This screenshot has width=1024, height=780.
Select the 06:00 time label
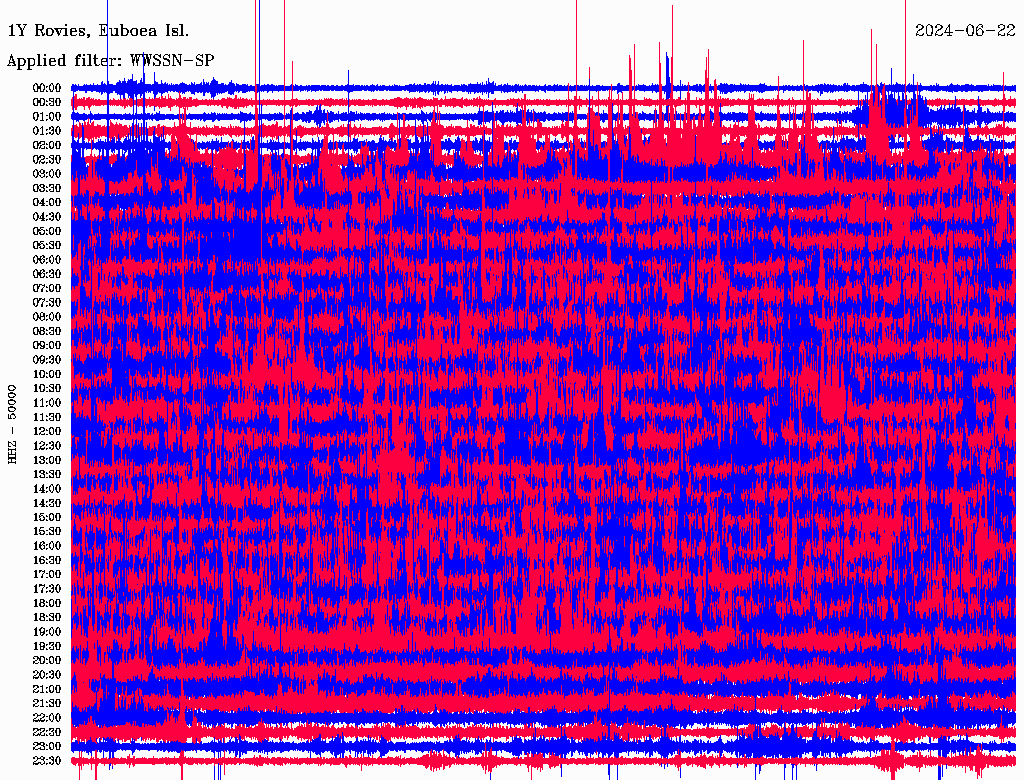[47, 259]
